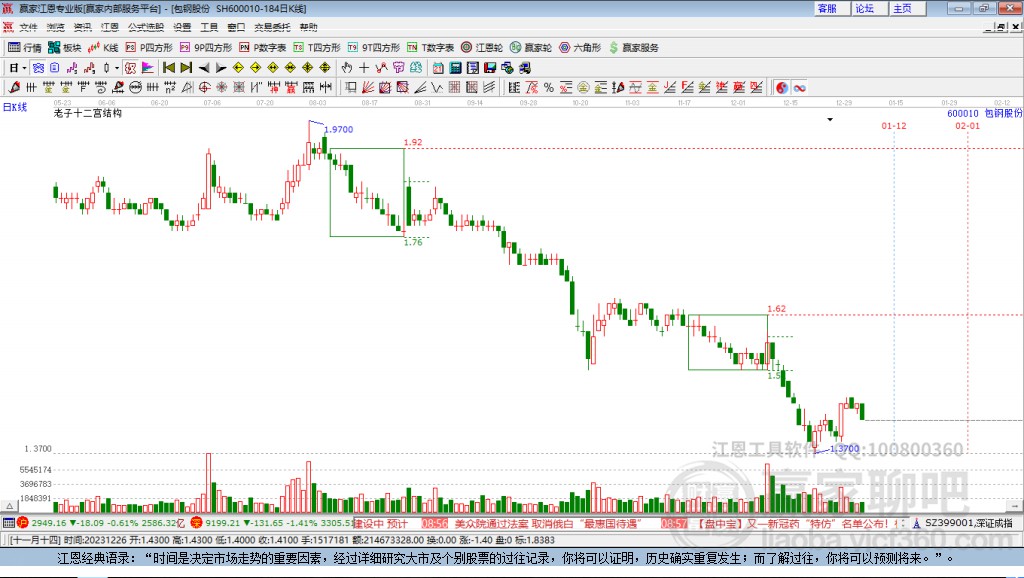Screen dimensions: 1024x578
Task: Switch to the K线 chart view
Action: point(103,48)
